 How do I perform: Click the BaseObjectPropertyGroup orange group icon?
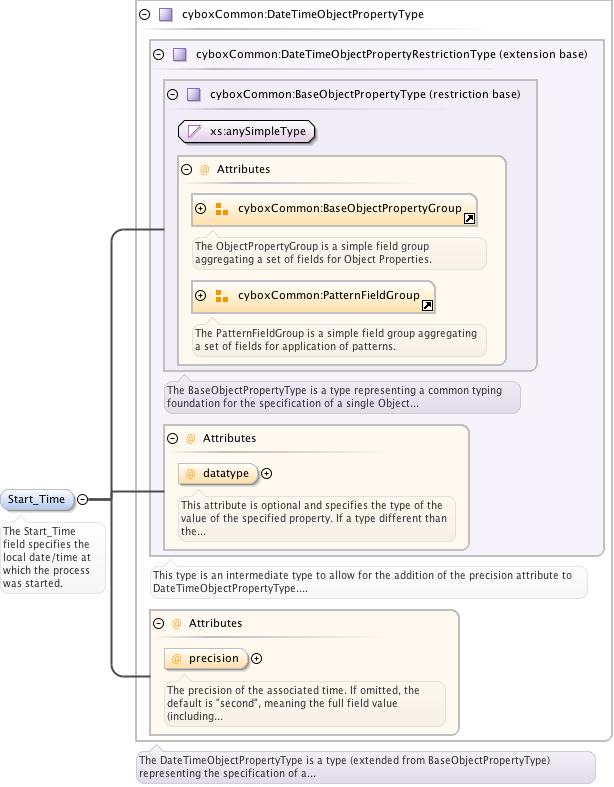pyautogui.click(x=221, y=209)
